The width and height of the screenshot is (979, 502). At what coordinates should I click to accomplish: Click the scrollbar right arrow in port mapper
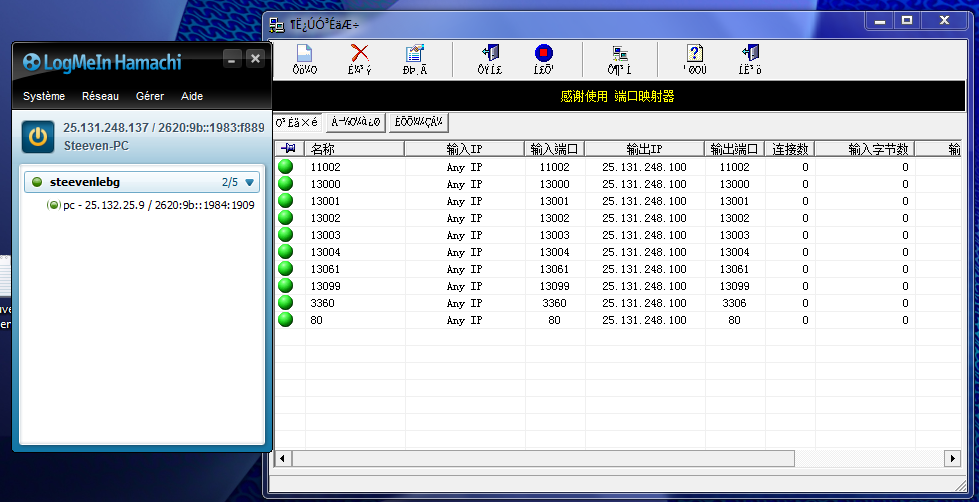click(952, 458)
